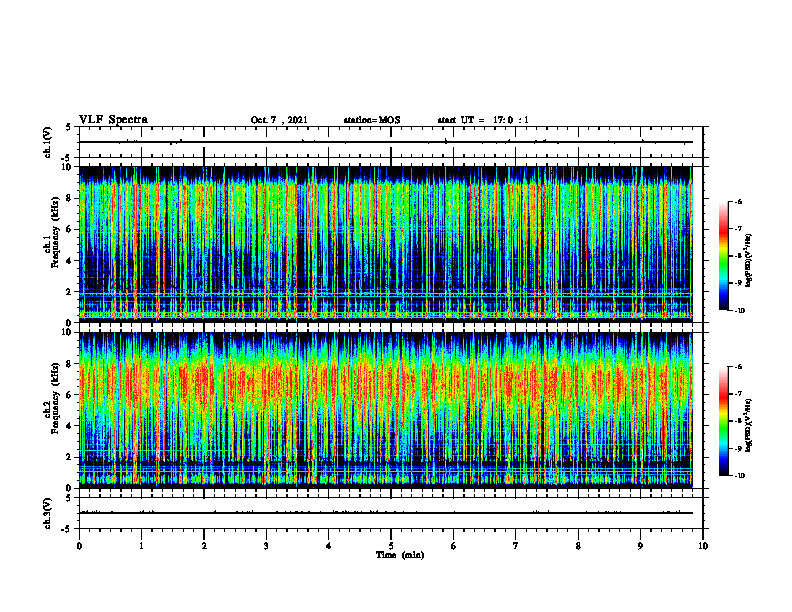Click the "5" tick on the time axis
Image resolution: width=792 pixels, height=612 pixels.
tap(391, 546)
